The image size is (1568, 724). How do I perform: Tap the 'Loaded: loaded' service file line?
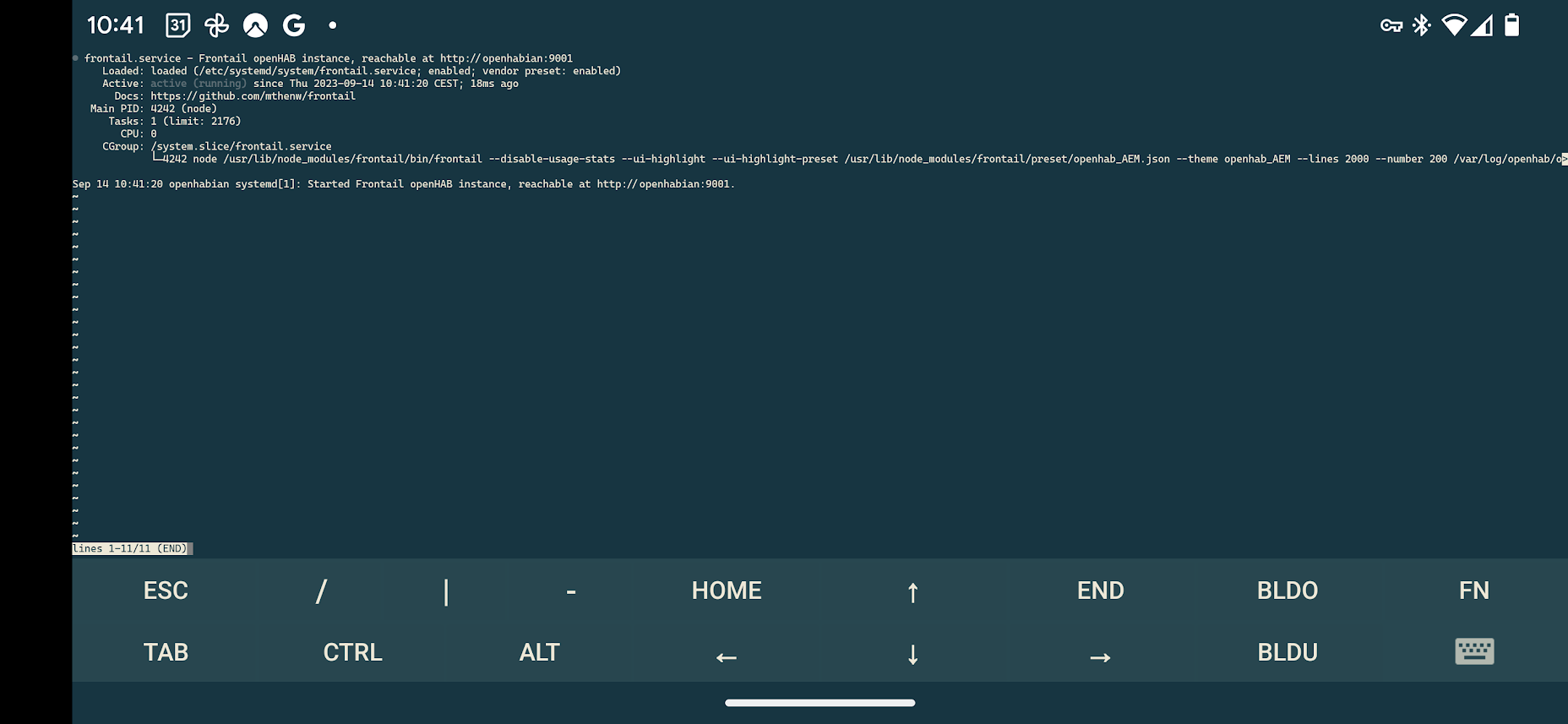coord(362,71)
